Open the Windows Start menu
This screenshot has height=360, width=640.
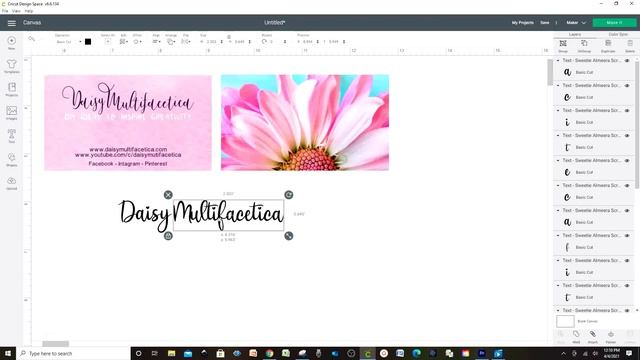pyautogui.click(x=8, y=353)
